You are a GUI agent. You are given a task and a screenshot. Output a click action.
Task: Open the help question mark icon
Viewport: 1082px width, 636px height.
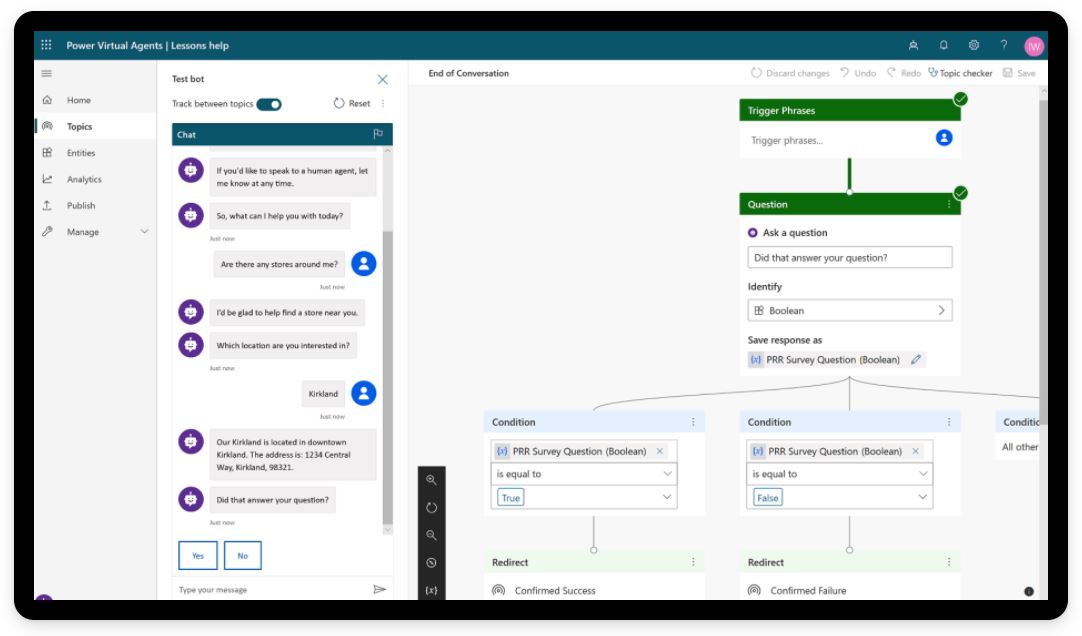coord(1003,46)
